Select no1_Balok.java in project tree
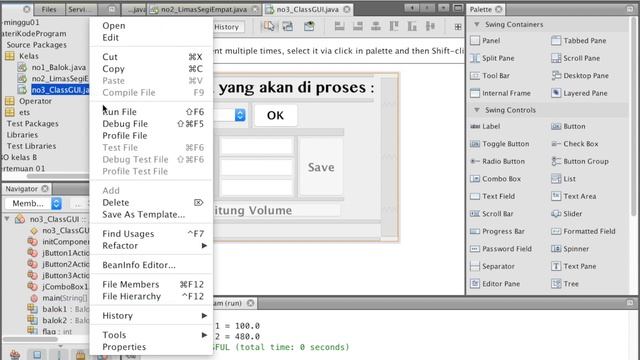 click(59, 67)
